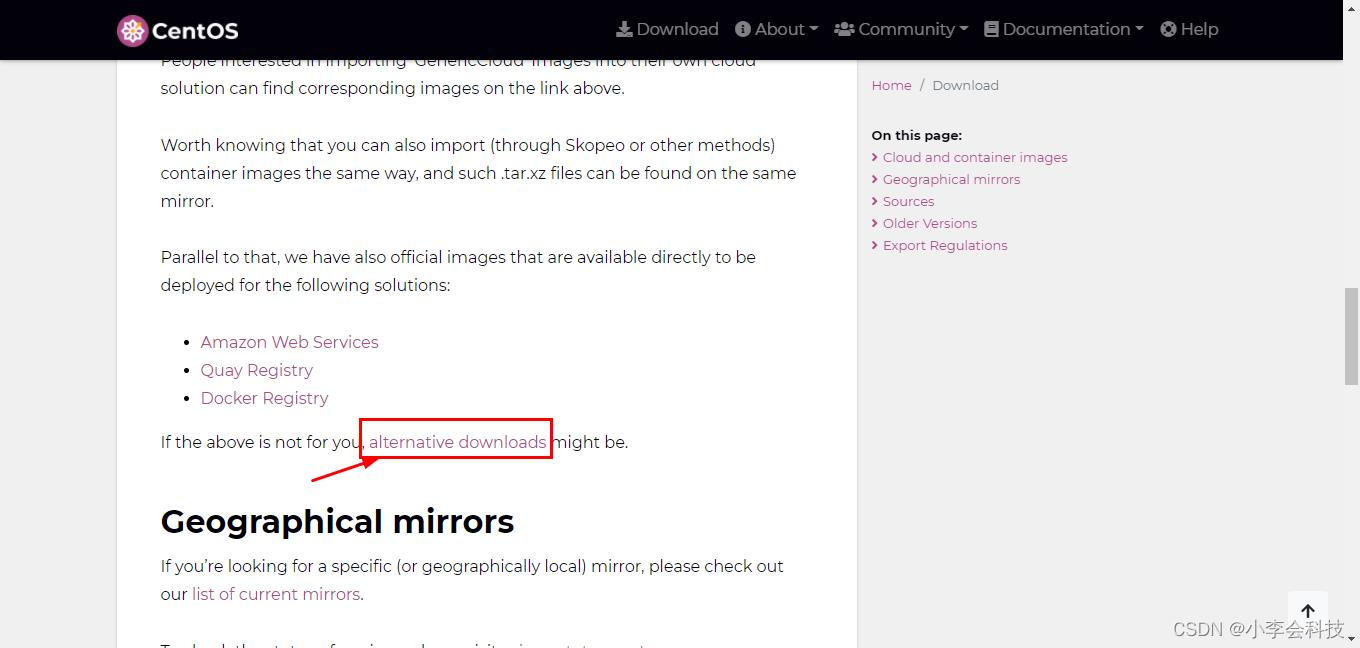This screenshot has height=648, width=1360.
Task: Click the vertical page scrollbar thumb
Action: point(1351,336)
